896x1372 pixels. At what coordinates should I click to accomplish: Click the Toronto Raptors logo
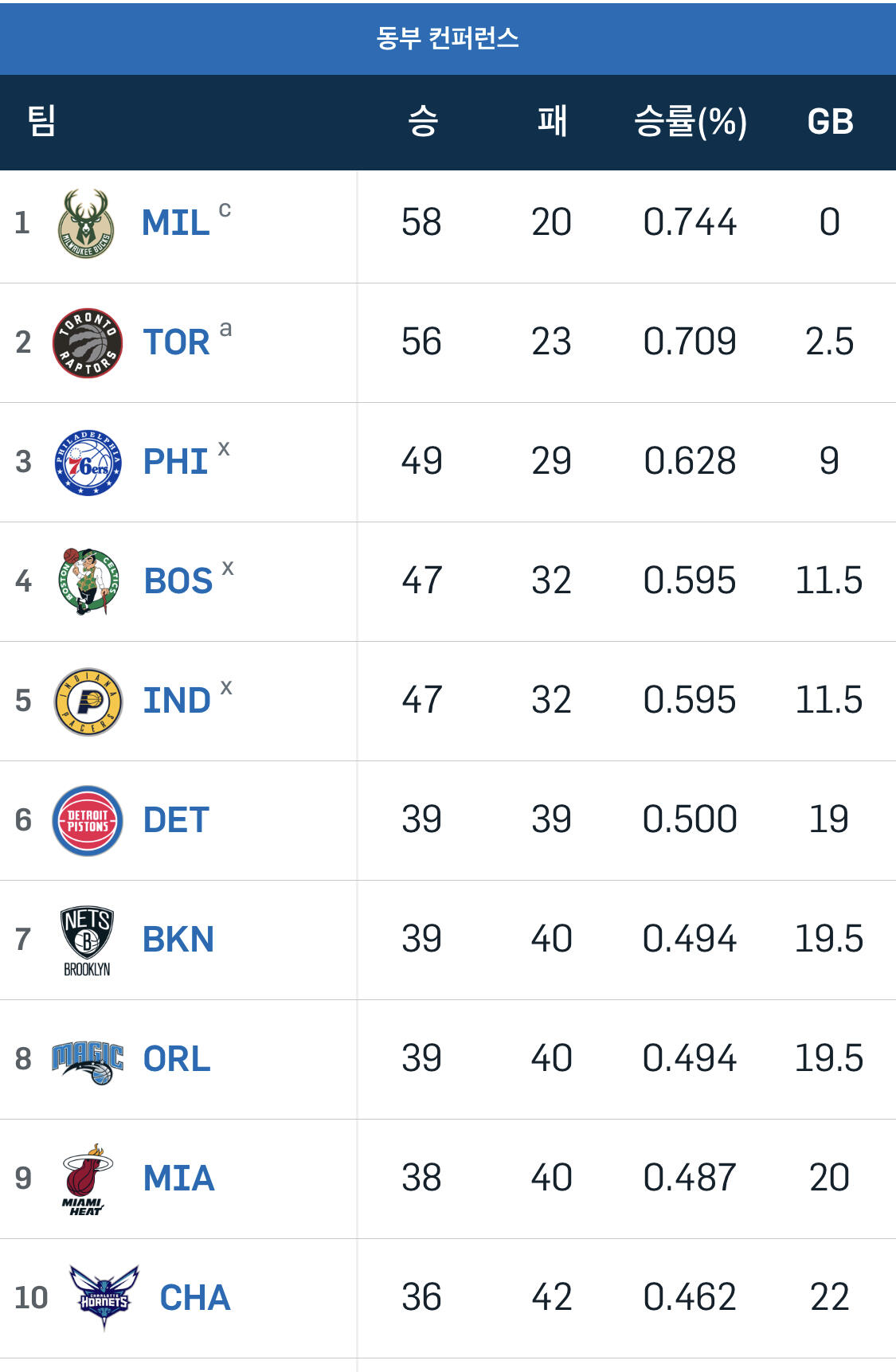88,343
